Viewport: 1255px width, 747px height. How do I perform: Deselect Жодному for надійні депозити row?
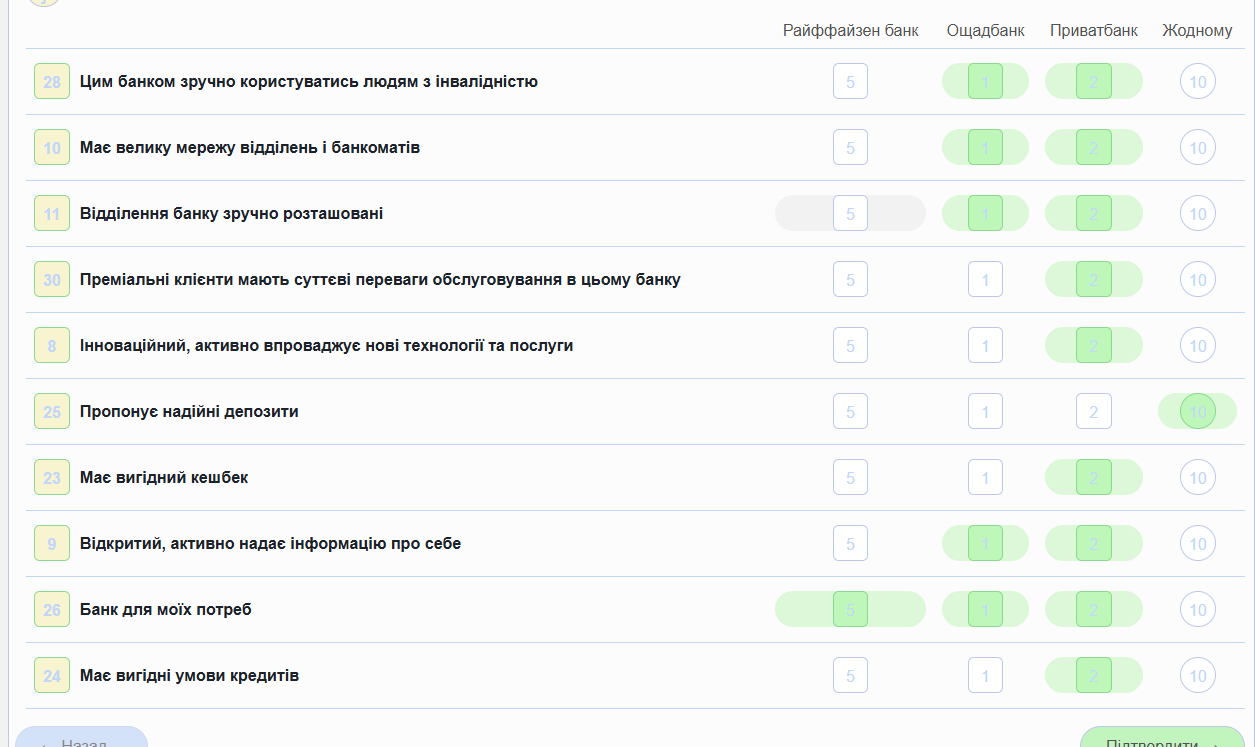point(1198,411)
